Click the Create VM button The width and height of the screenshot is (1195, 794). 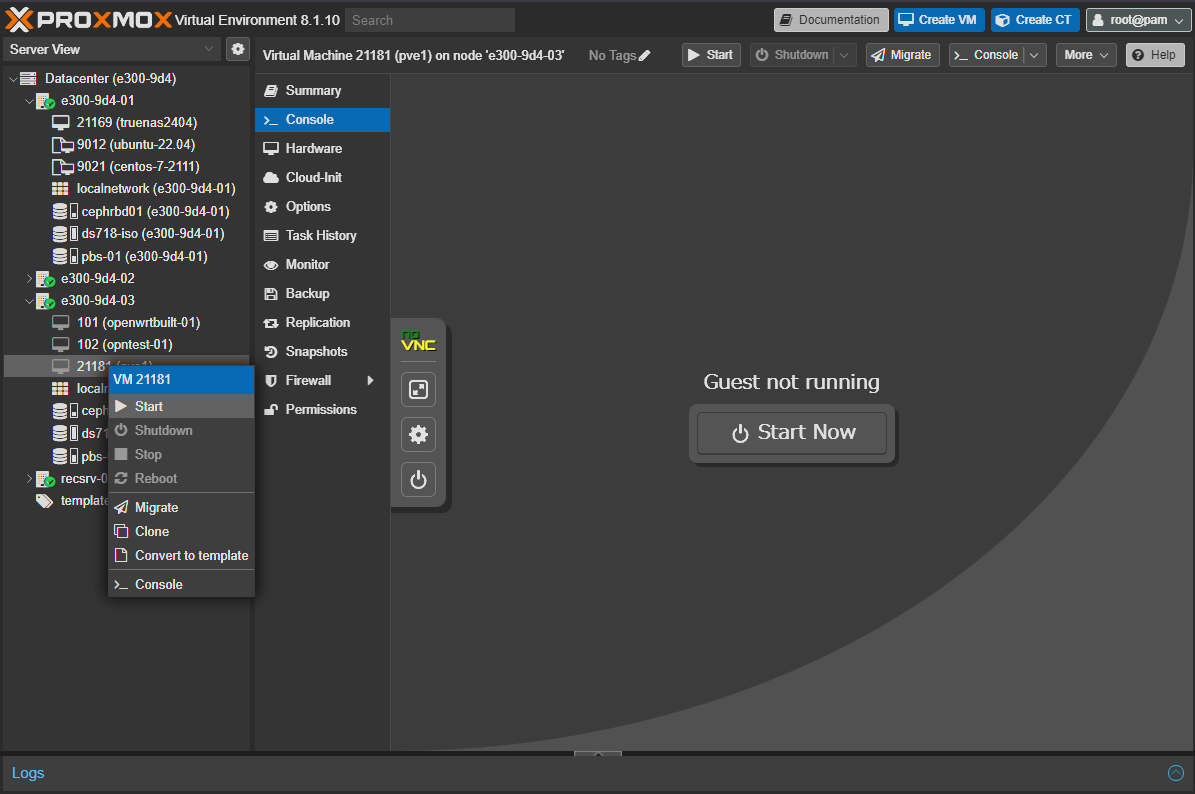pyautogui.click(x=939, y=21)
